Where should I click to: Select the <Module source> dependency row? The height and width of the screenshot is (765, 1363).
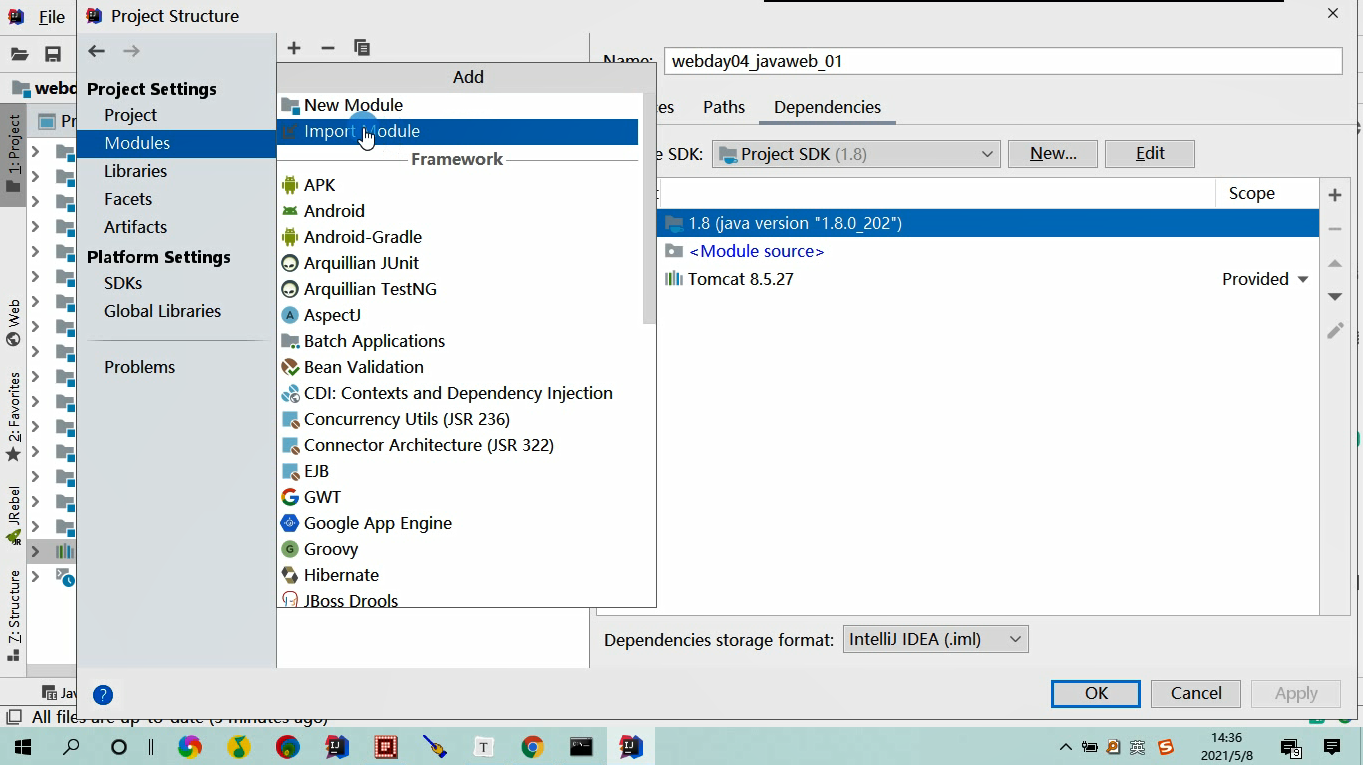(988, 251)
